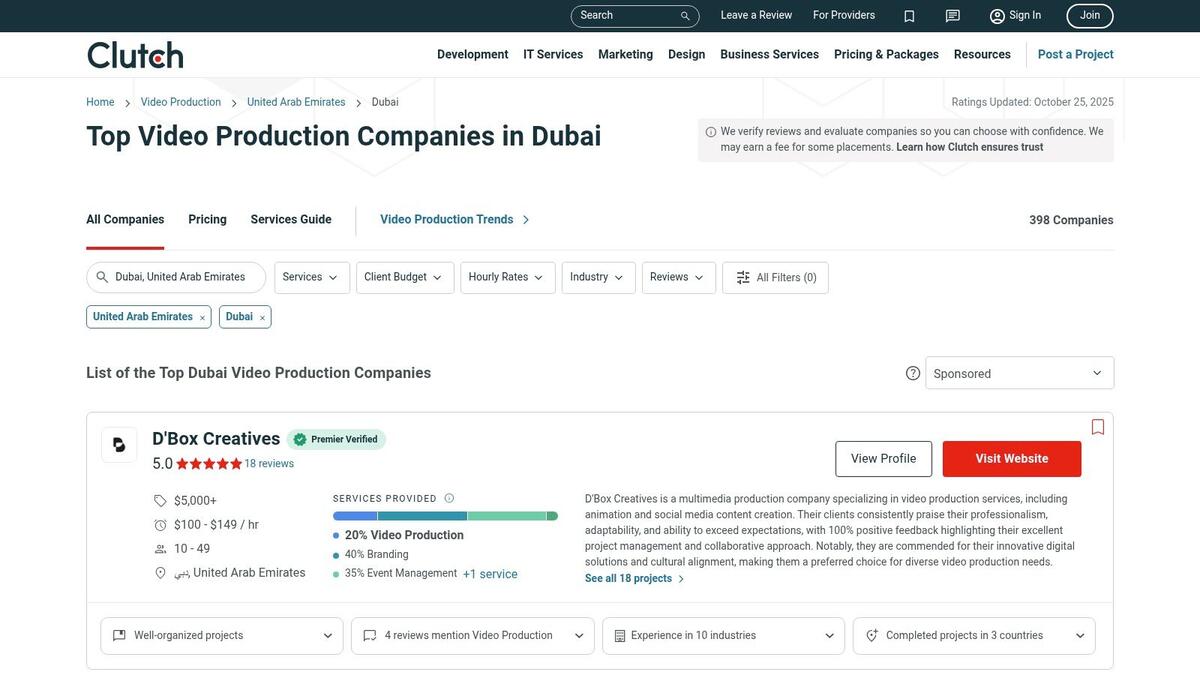This screenshot has height=675, width=1200.
Task: Click the bookmark icon in top bar
Action: click(909, 16)
